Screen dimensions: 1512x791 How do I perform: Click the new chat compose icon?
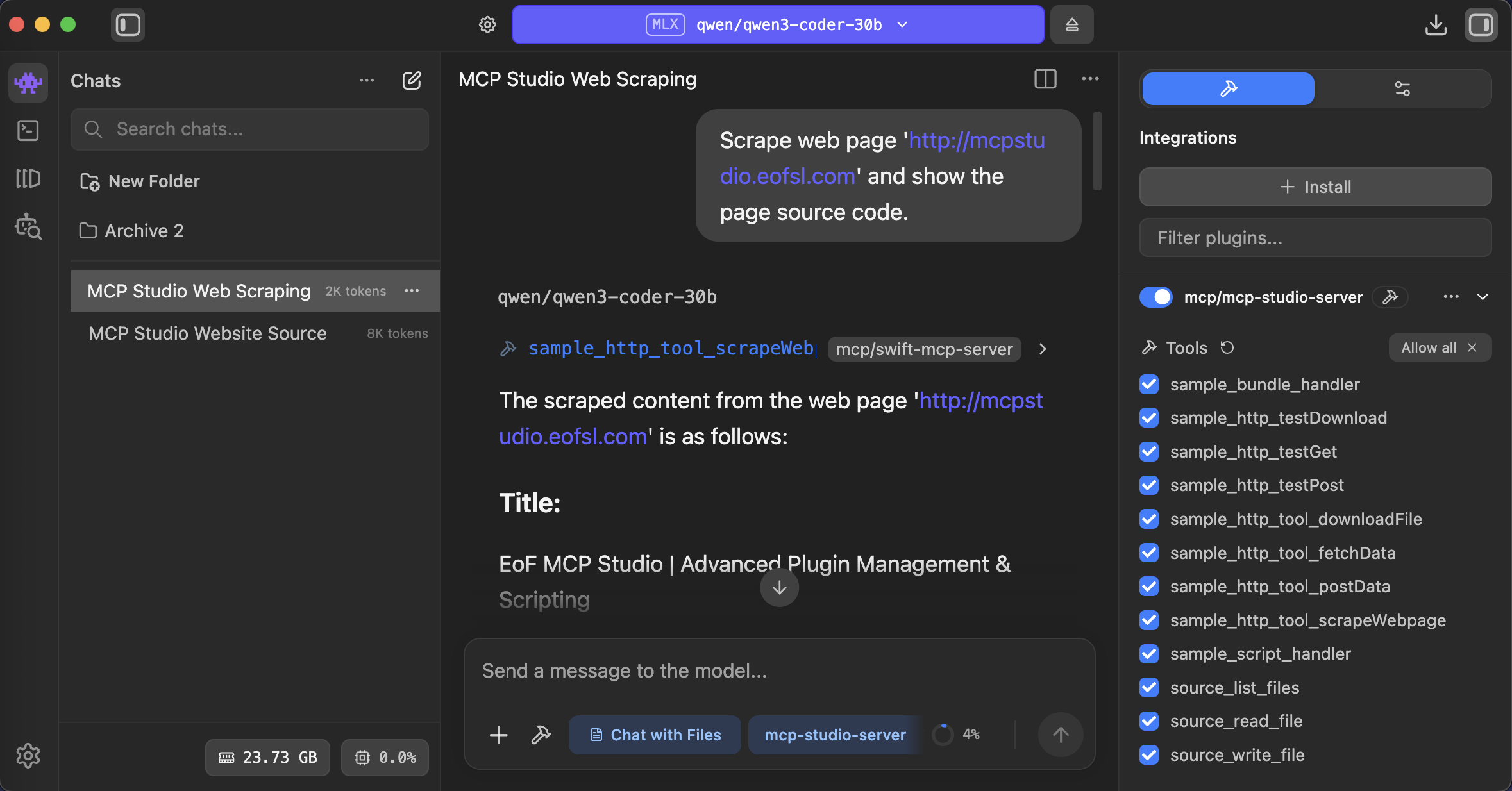[412, 81]
